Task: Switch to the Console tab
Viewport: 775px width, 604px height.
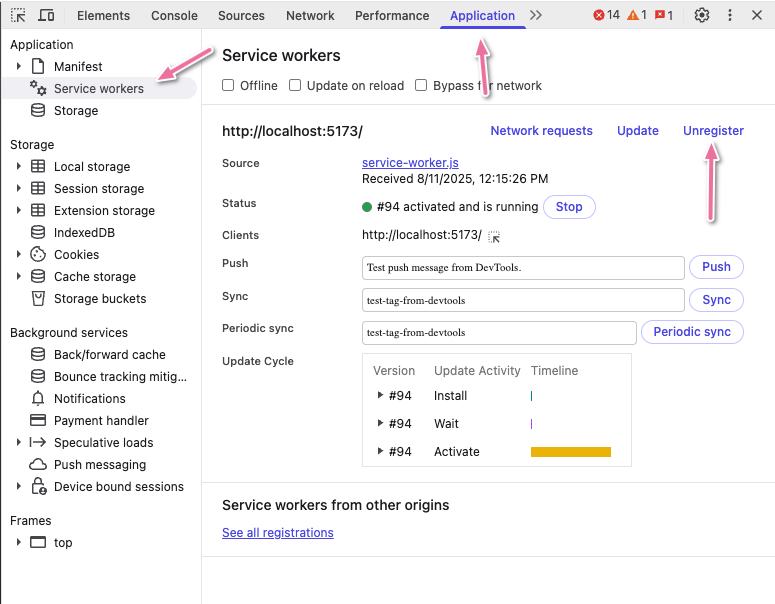Action: [174, 15]
